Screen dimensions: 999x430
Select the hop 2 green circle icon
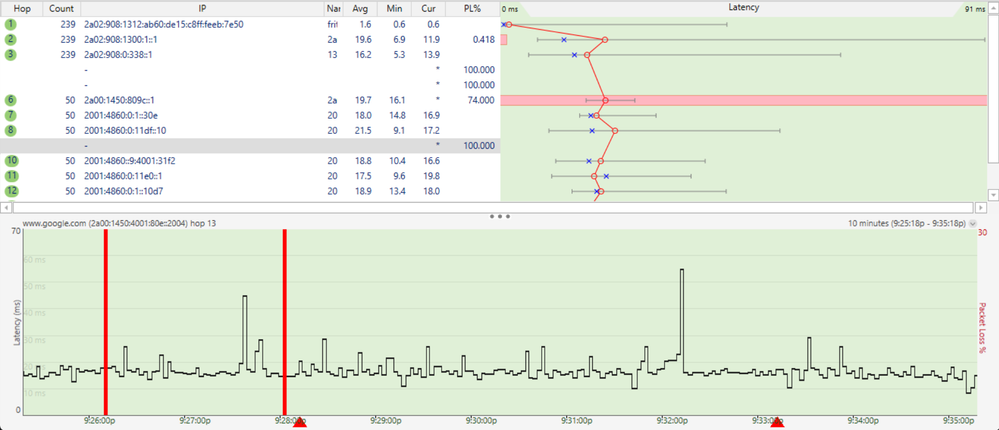11,39
